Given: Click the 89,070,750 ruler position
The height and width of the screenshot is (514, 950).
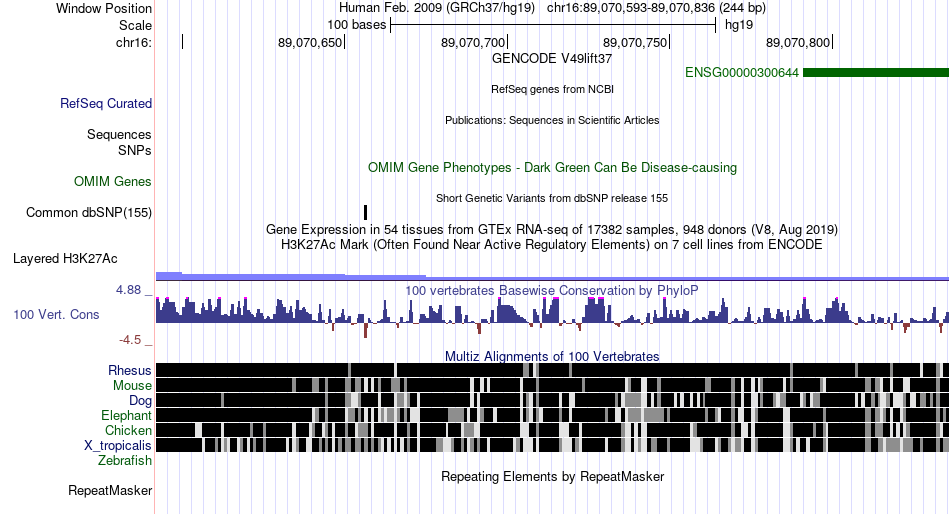Looking at the screenshot, I should [x=635, y=42].
